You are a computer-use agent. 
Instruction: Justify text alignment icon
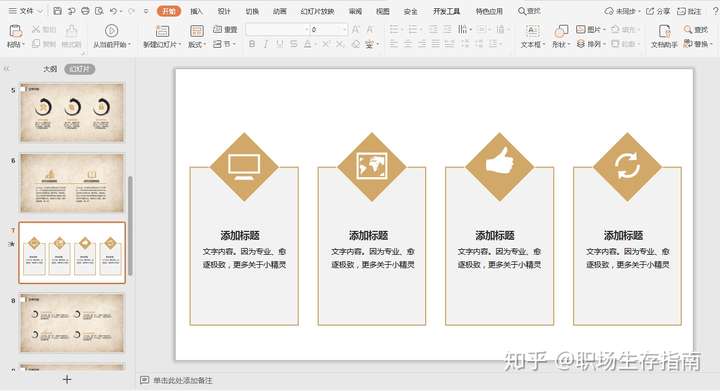click(x=436, y=44)
